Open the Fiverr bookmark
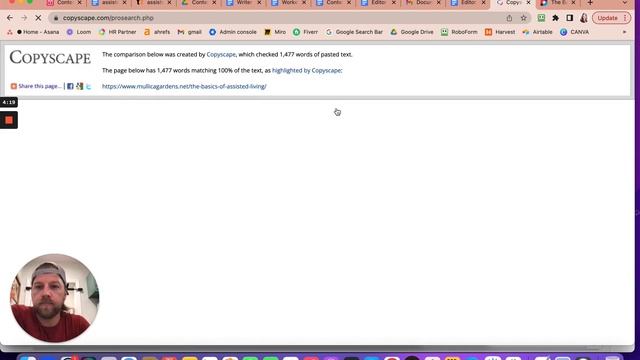This screenshot has height=360, width=640. [x=305, y=32]
